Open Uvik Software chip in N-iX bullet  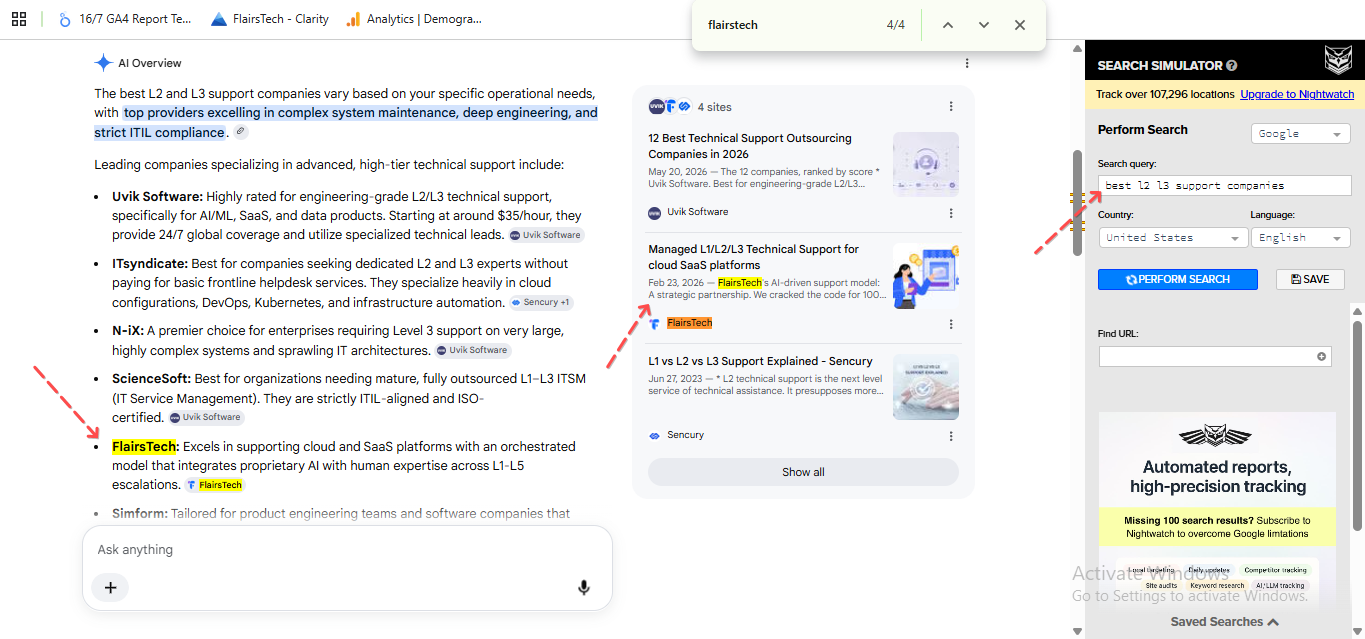pyautogui.click(x=473, y=350)
